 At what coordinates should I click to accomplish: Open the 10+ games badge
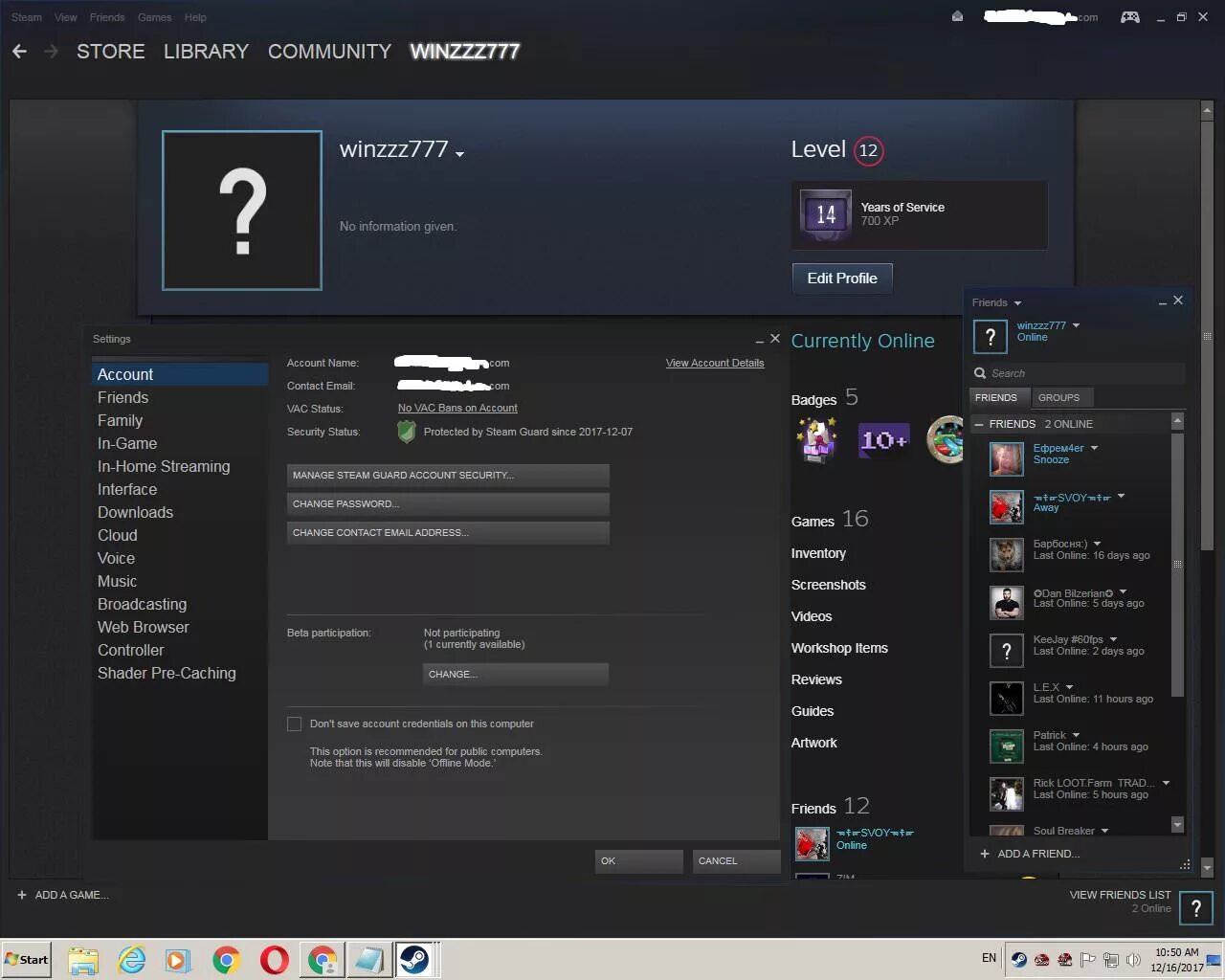(x=883, y=440)
